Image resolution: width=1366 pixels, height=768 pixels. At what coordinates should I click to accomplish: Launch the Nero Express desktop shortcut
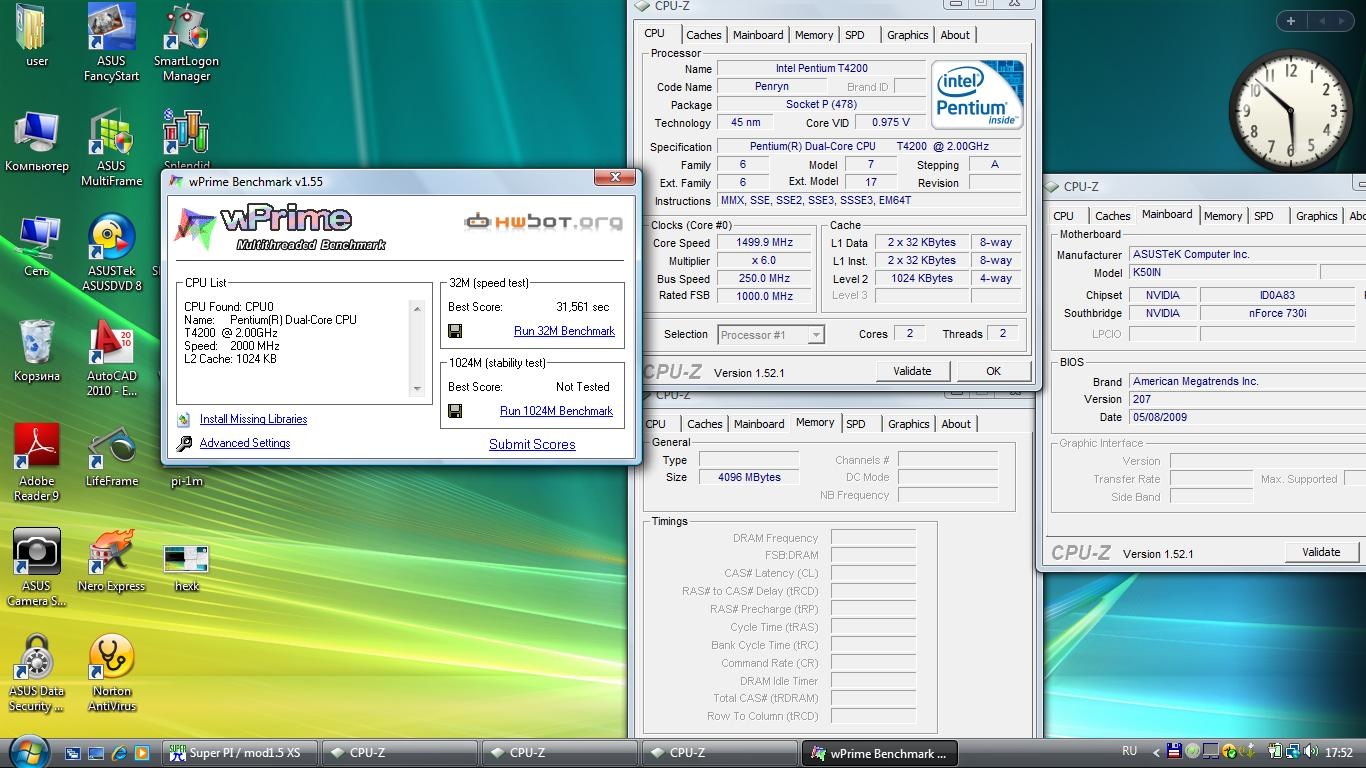pyautogui.click(x=111, y=561)
